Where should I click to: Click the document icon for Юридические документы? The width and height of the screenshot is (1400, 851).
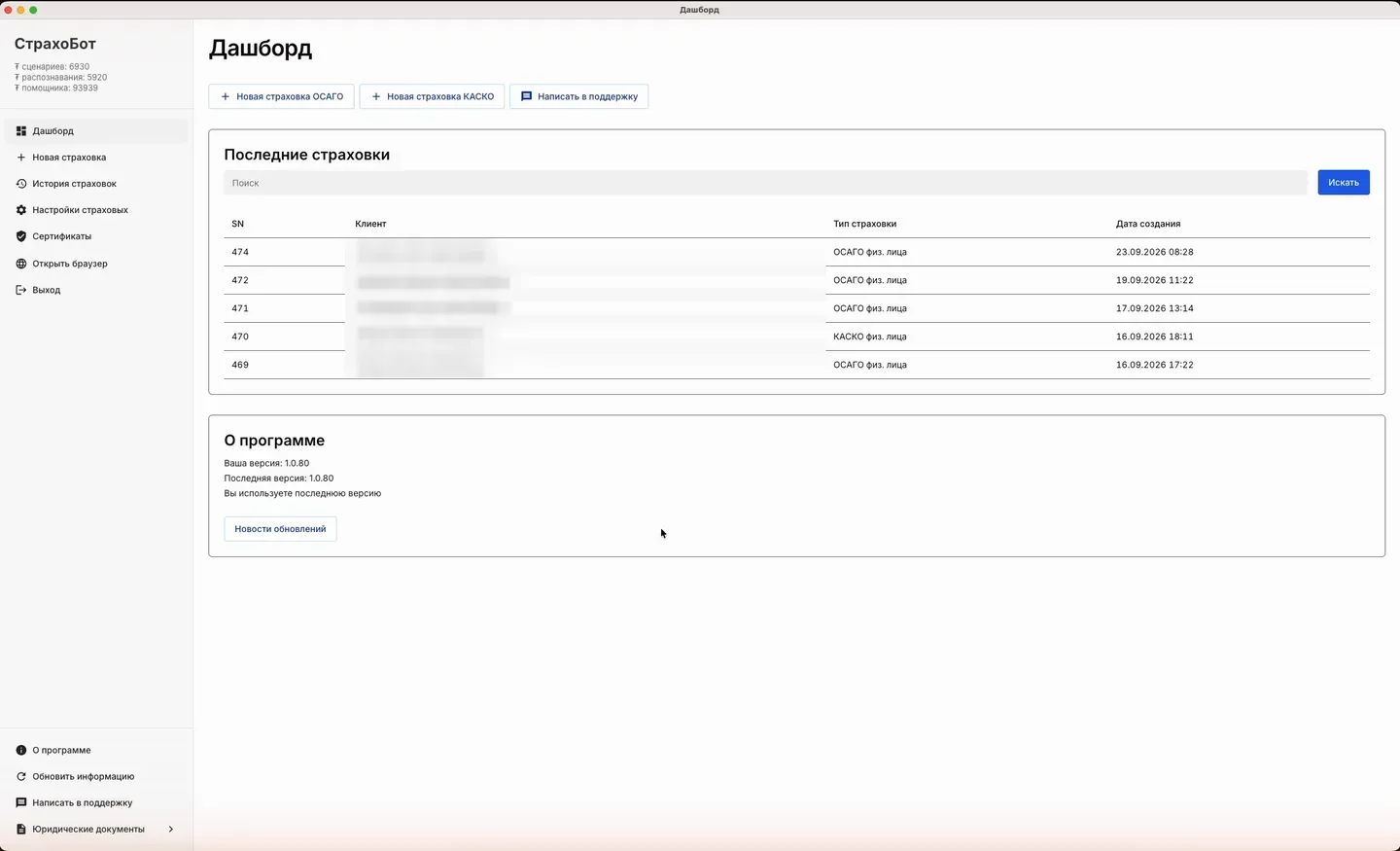pyautogui.click(x=21, y=830)
